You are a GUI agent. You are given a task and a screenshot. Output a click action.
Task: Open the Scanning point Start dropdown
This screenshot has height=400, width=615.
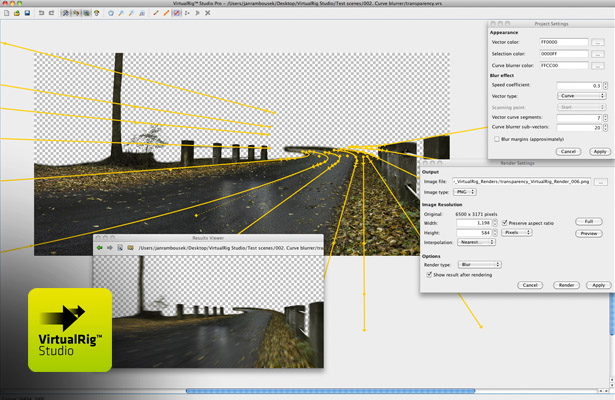click(582, 107)
